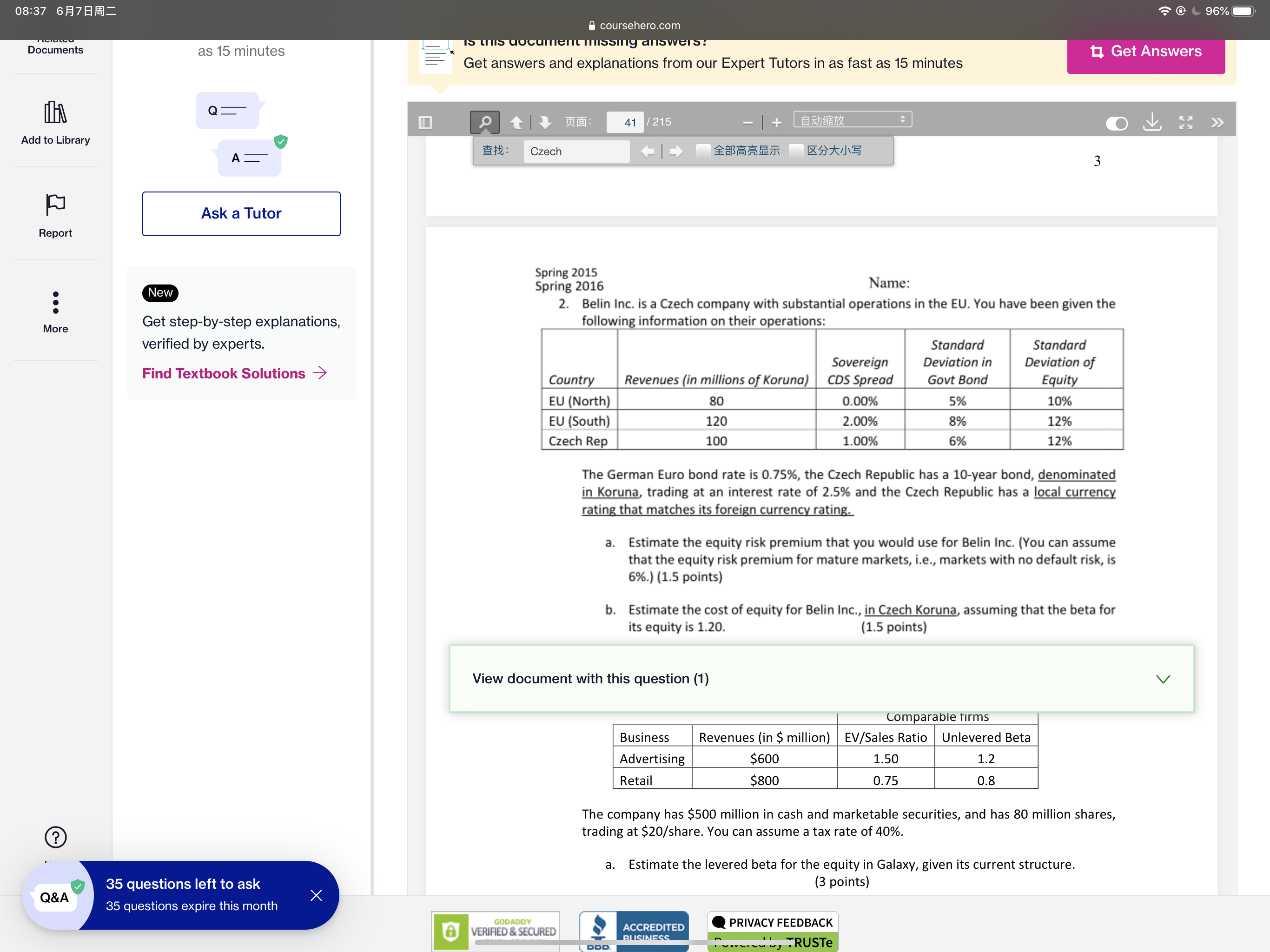Click the page number input field
The height and width of the screenshot is (952, 1270).
pos(625,122)
